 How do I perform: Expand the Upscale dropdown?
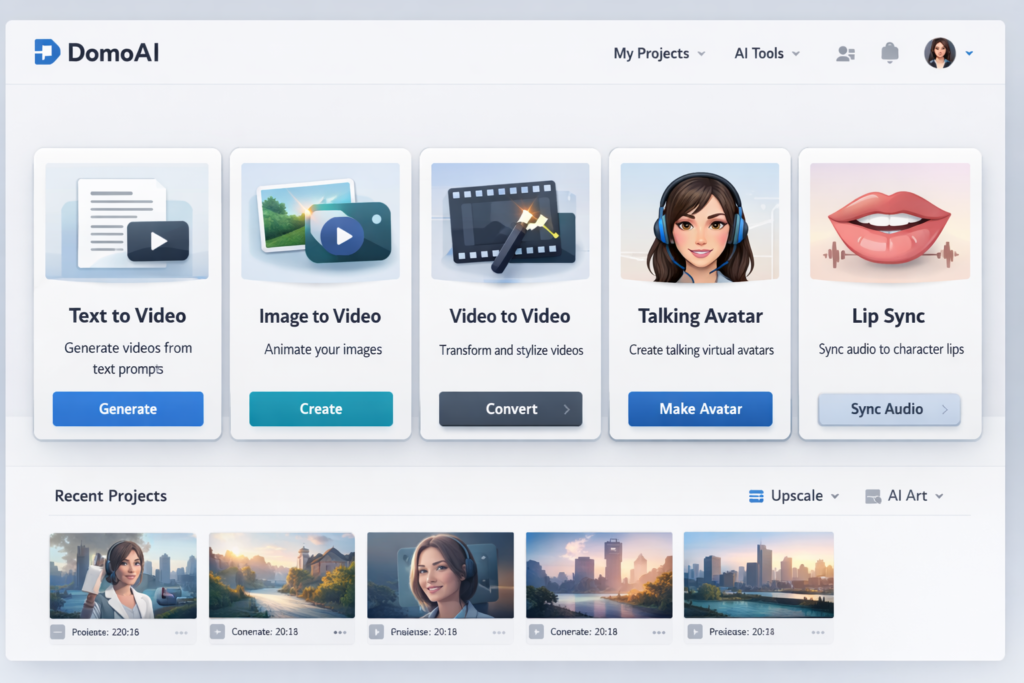point(793,496)
